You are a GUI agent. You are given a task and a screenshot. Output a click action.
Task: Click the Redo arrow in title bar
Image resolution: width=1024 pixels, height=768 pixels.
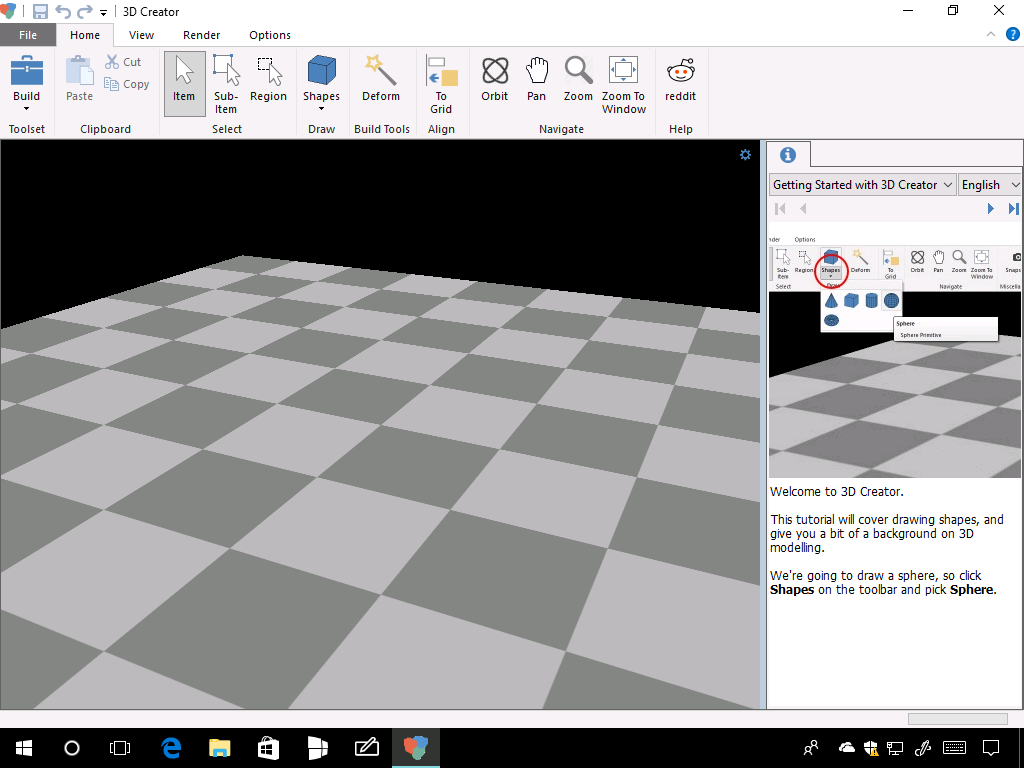(x=85, y=12)
